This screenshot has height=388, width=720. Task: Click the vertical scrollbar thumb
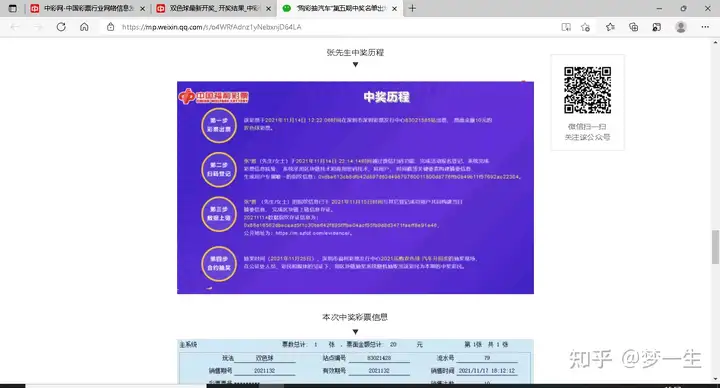pos(715,247)
